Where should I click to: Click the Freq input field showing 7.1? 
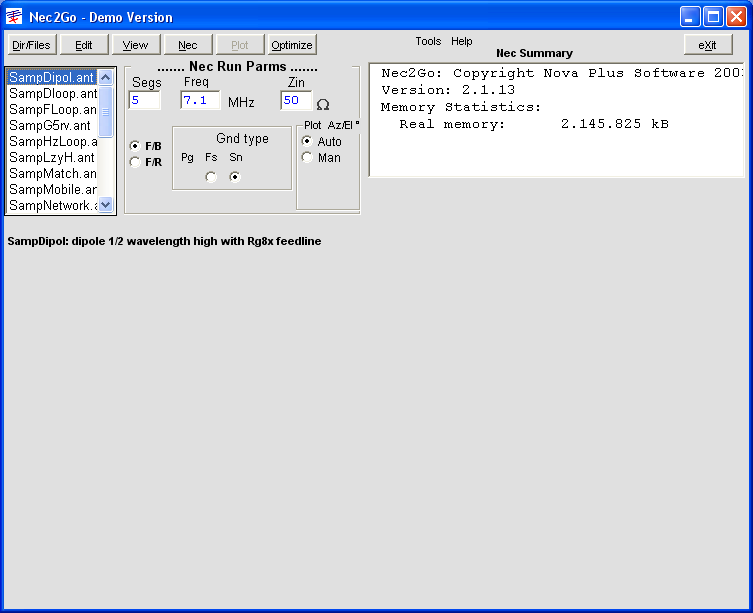pos(200,100)
